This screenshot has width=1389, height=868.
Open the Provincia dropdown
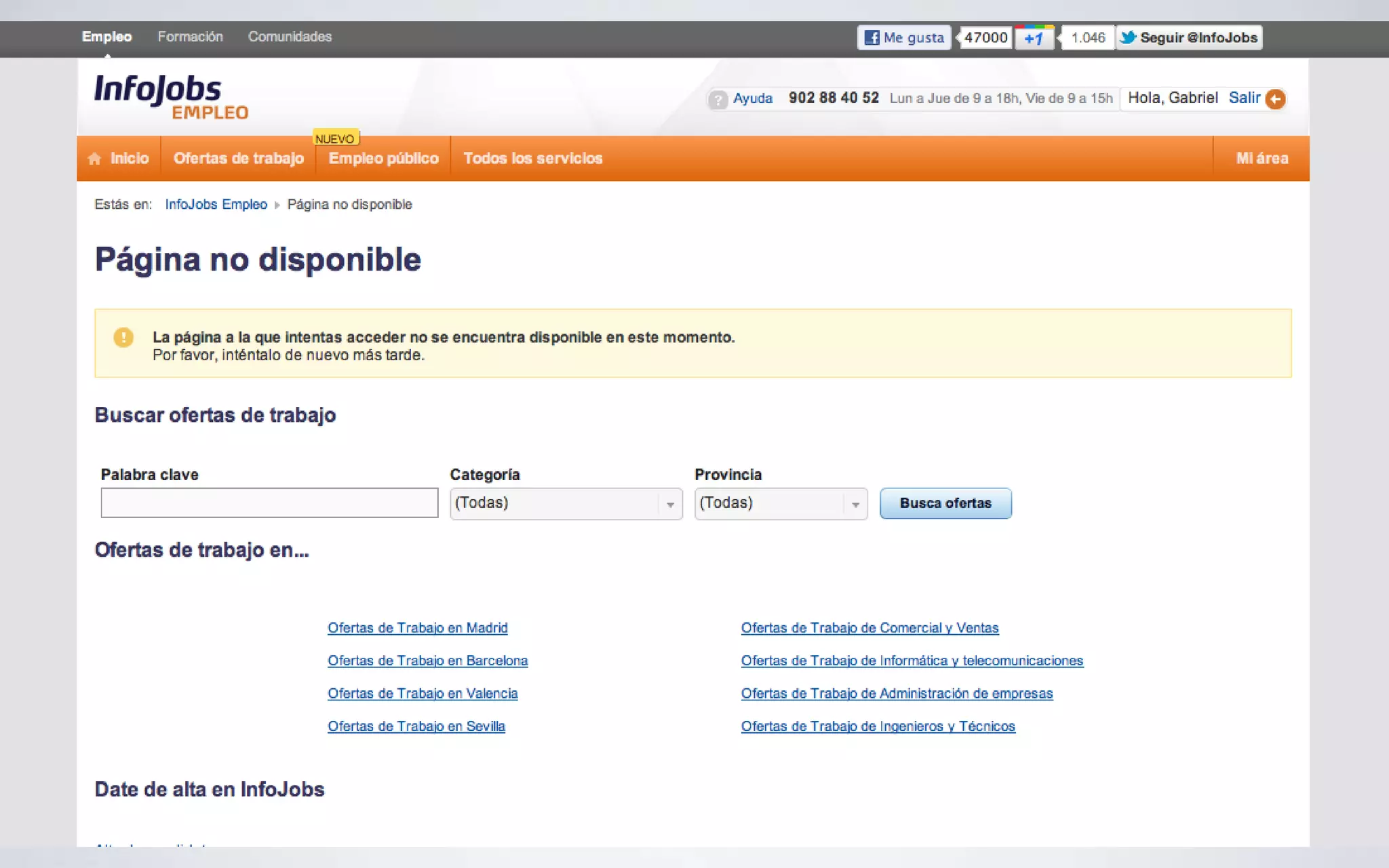[780, 504]
